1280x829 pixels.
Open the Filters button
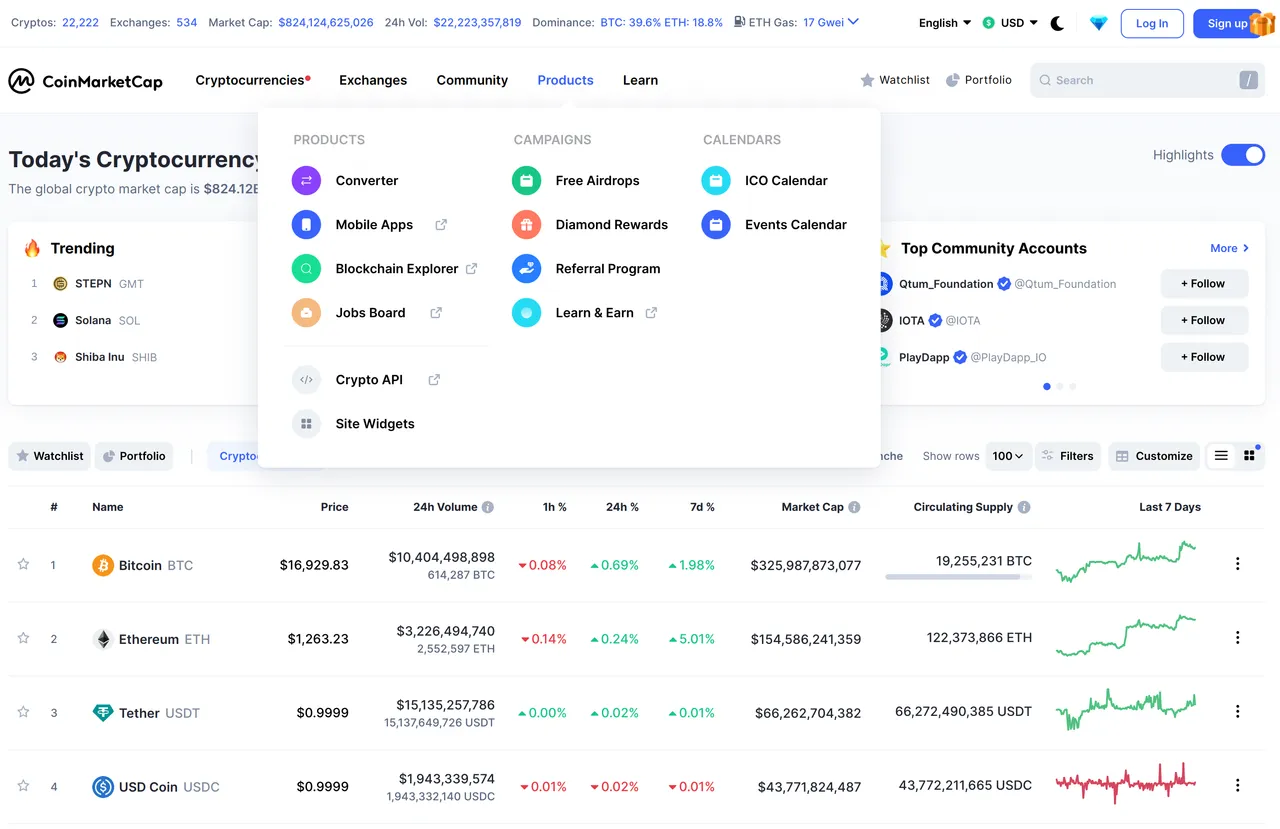point(1068,456)
